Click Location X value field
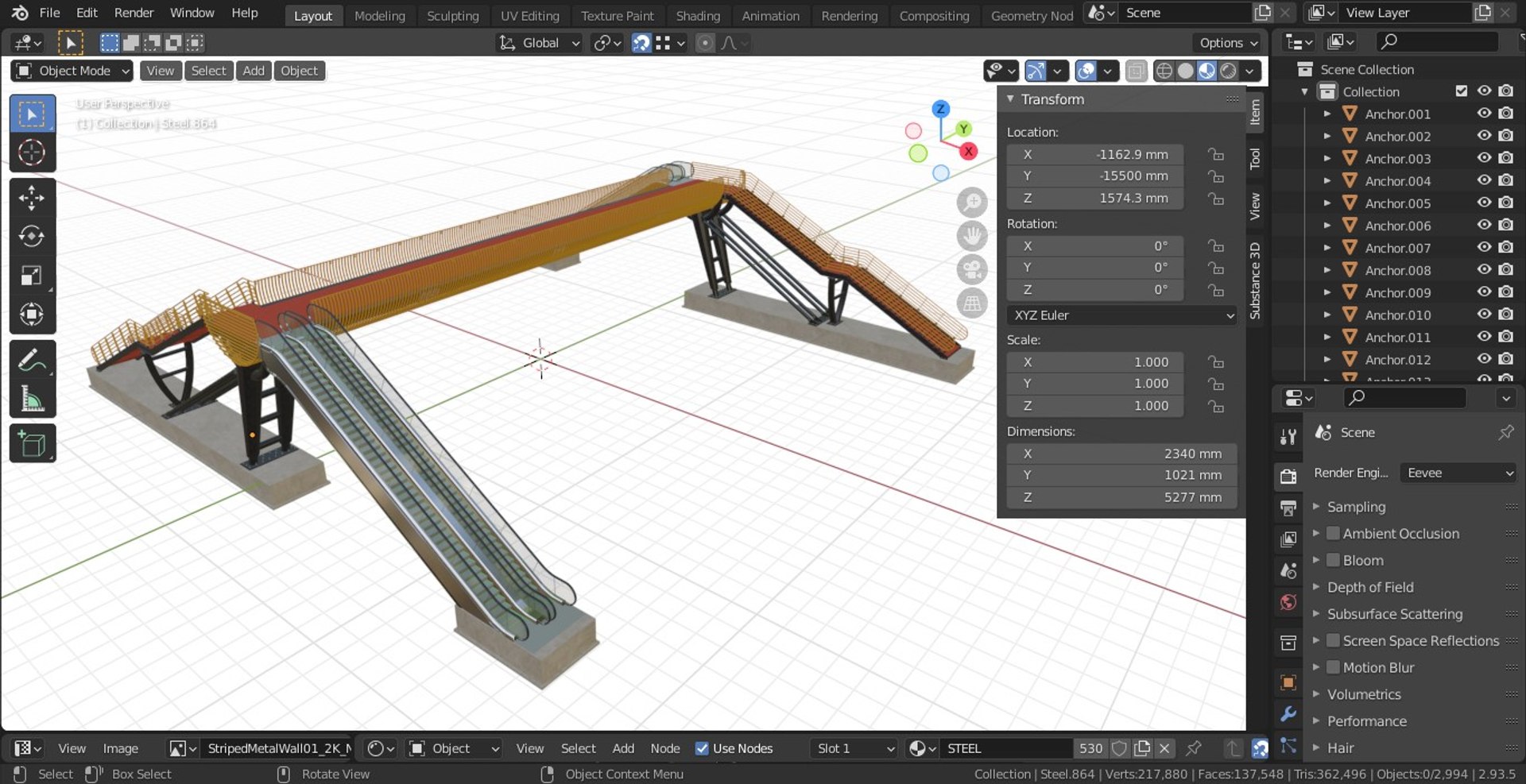Screen dimensions: 1526x784 tap(1095, 155)
